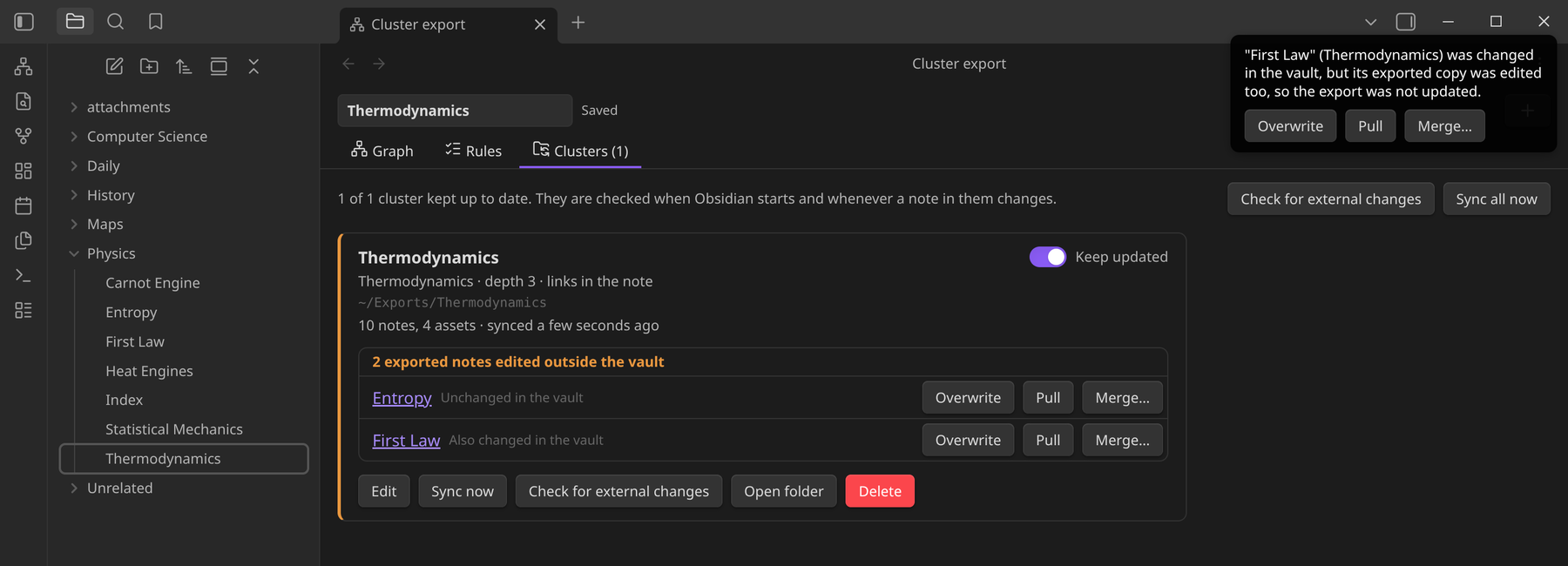Screen dimensions: 1568x566
Task: Open canvas ribbon icon
Action: click(24, 171)
